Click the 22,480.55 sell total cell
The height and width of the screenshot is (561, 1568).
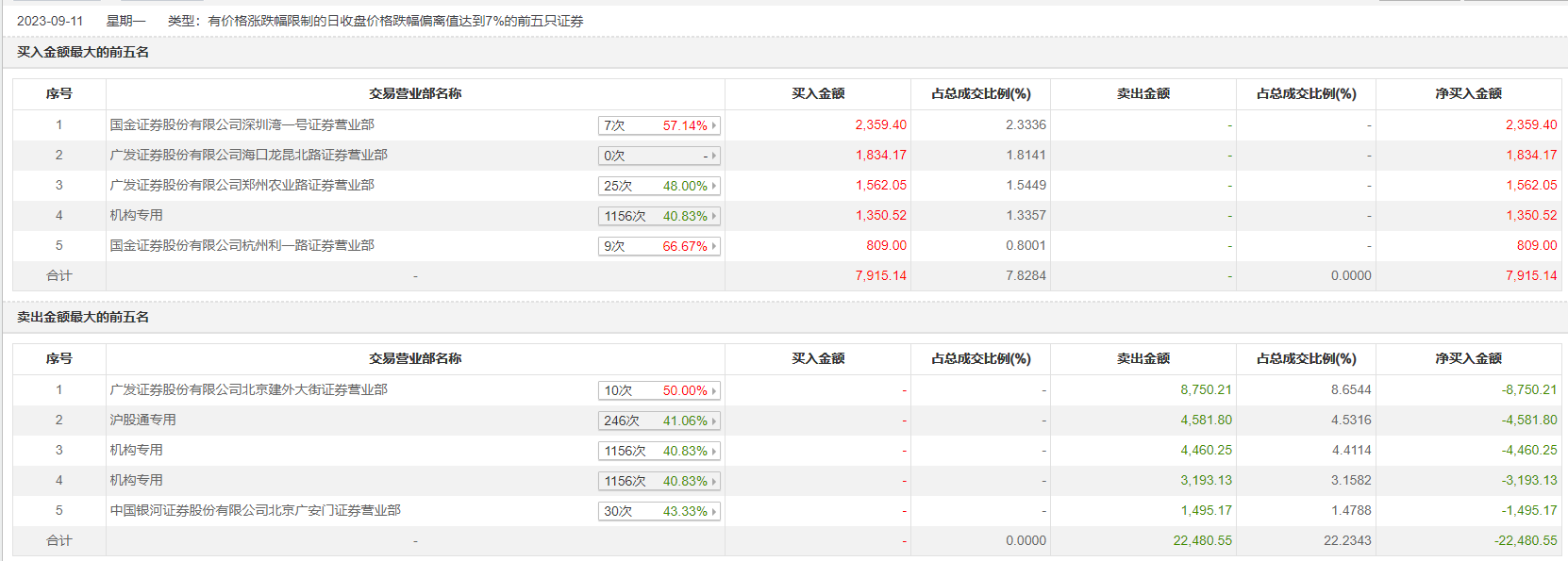click(x=1202, y=540)
